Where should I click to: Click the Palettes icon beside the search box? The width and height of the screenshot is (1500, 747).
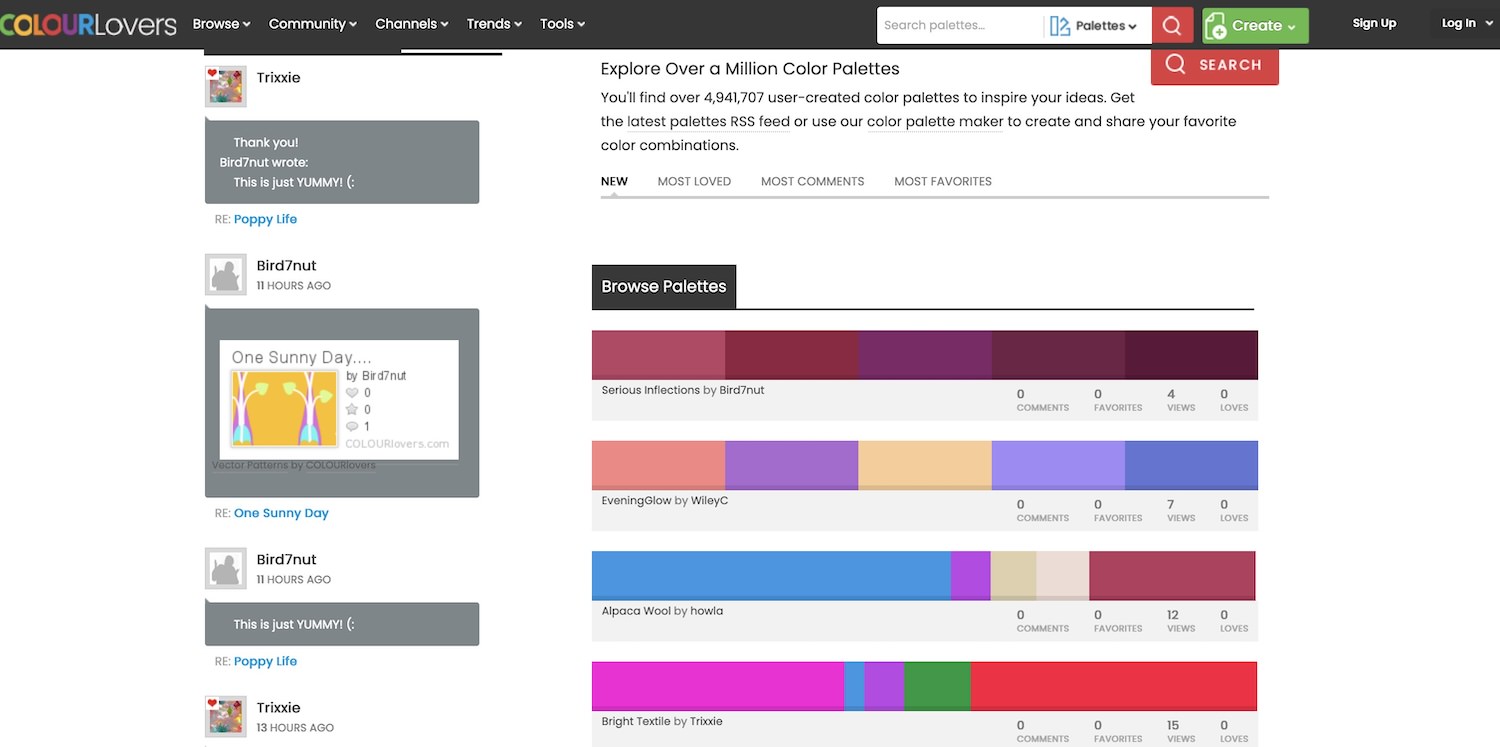coord(1060,26)
